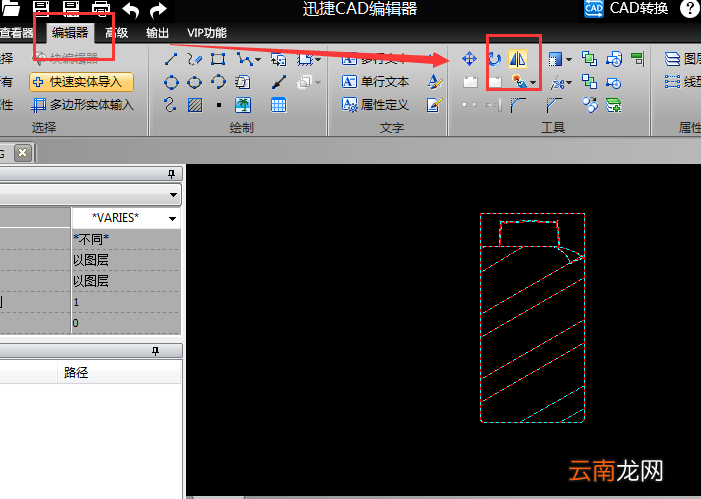
Task: Select the Rectangle drawing tool
Action: tap(218, 59)
